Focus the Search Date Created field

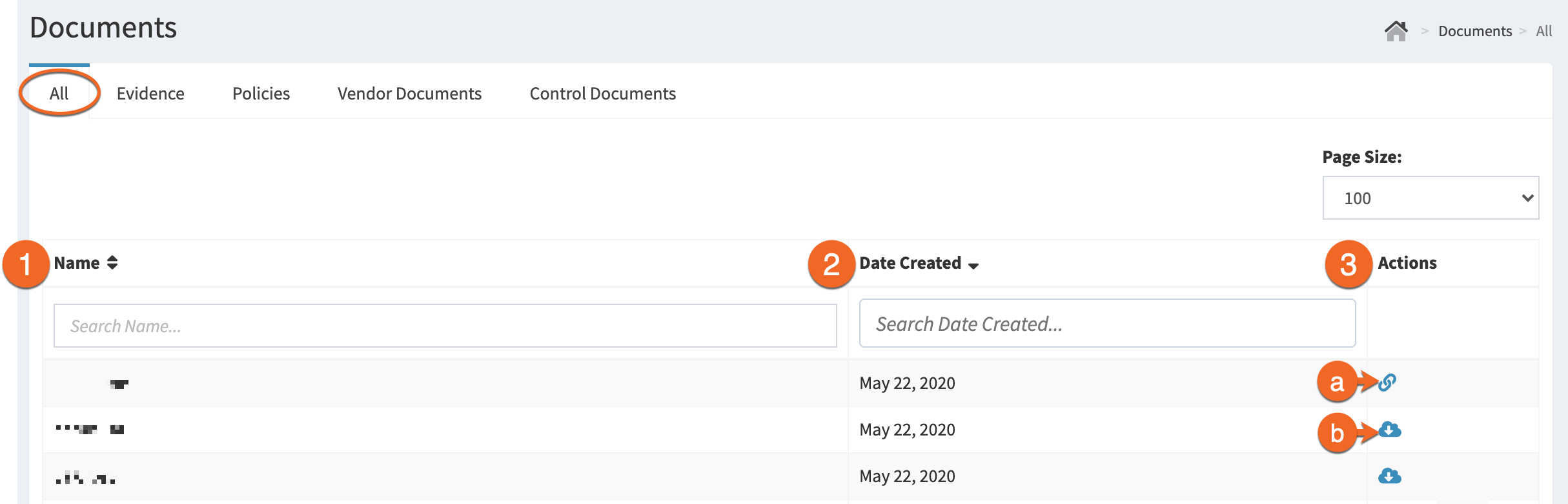[1106, 323]
